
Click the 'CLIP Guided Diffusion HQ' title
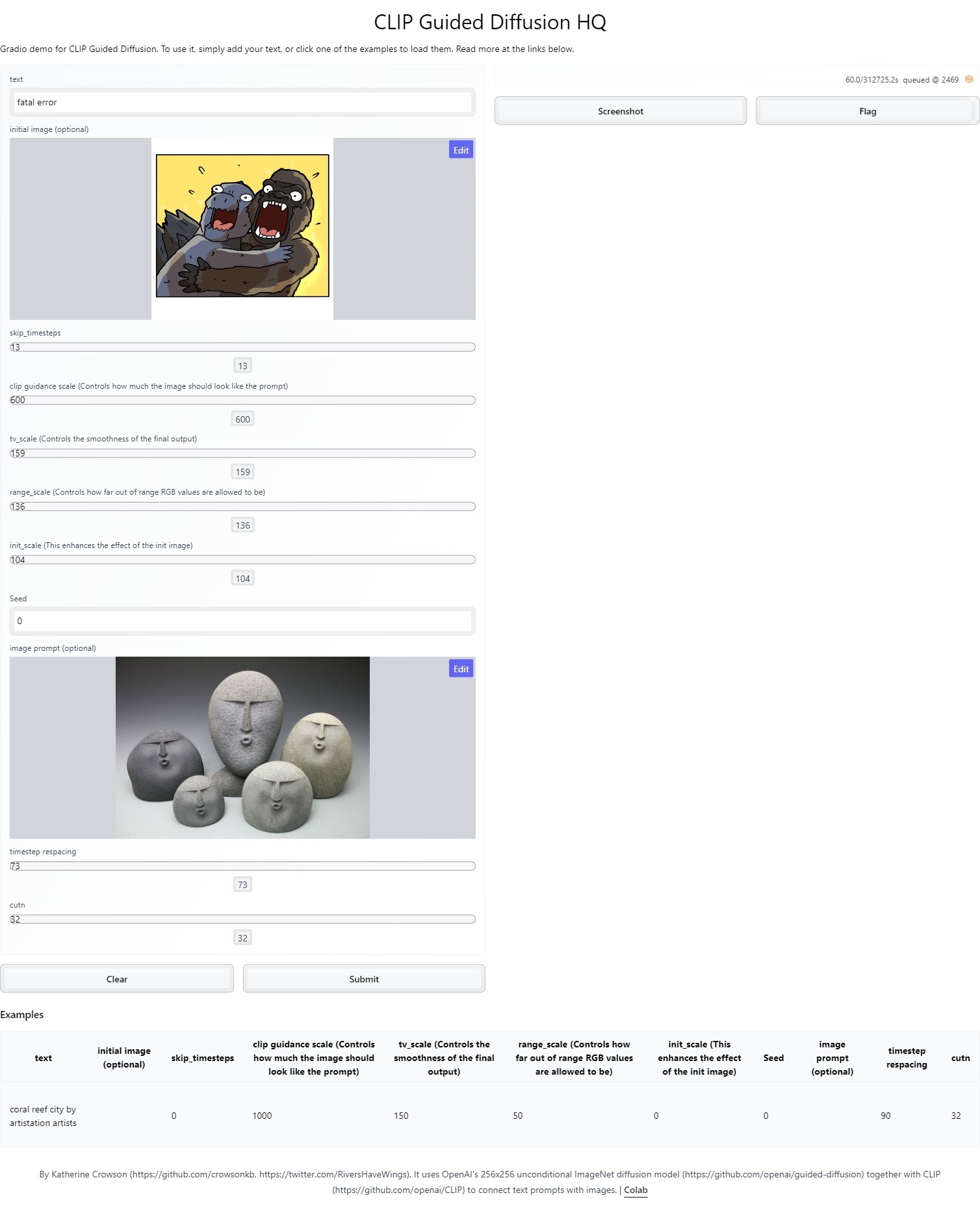point(490,22)
